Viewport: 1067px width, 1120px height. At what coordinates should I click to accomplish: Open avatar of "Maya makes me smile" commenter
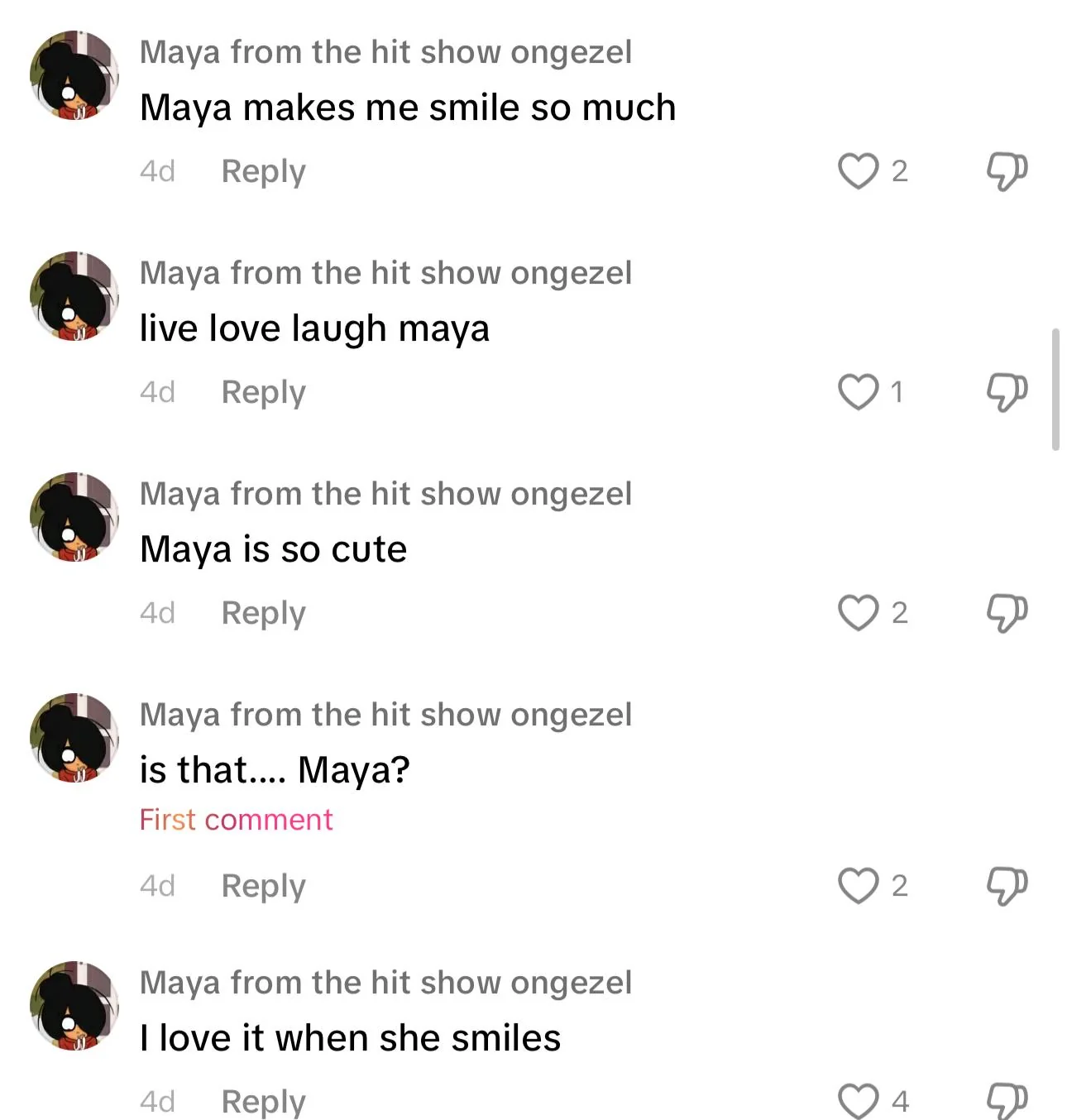coord(74,76)
